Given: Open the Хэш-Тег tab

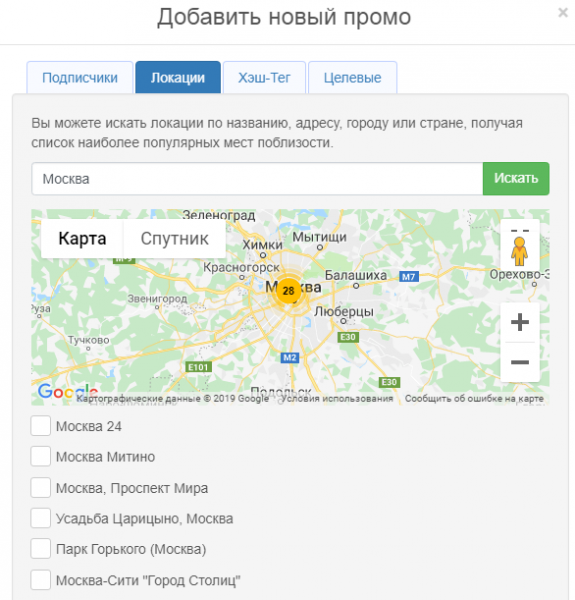Looking at the screenshot, I should click(264, 78).
